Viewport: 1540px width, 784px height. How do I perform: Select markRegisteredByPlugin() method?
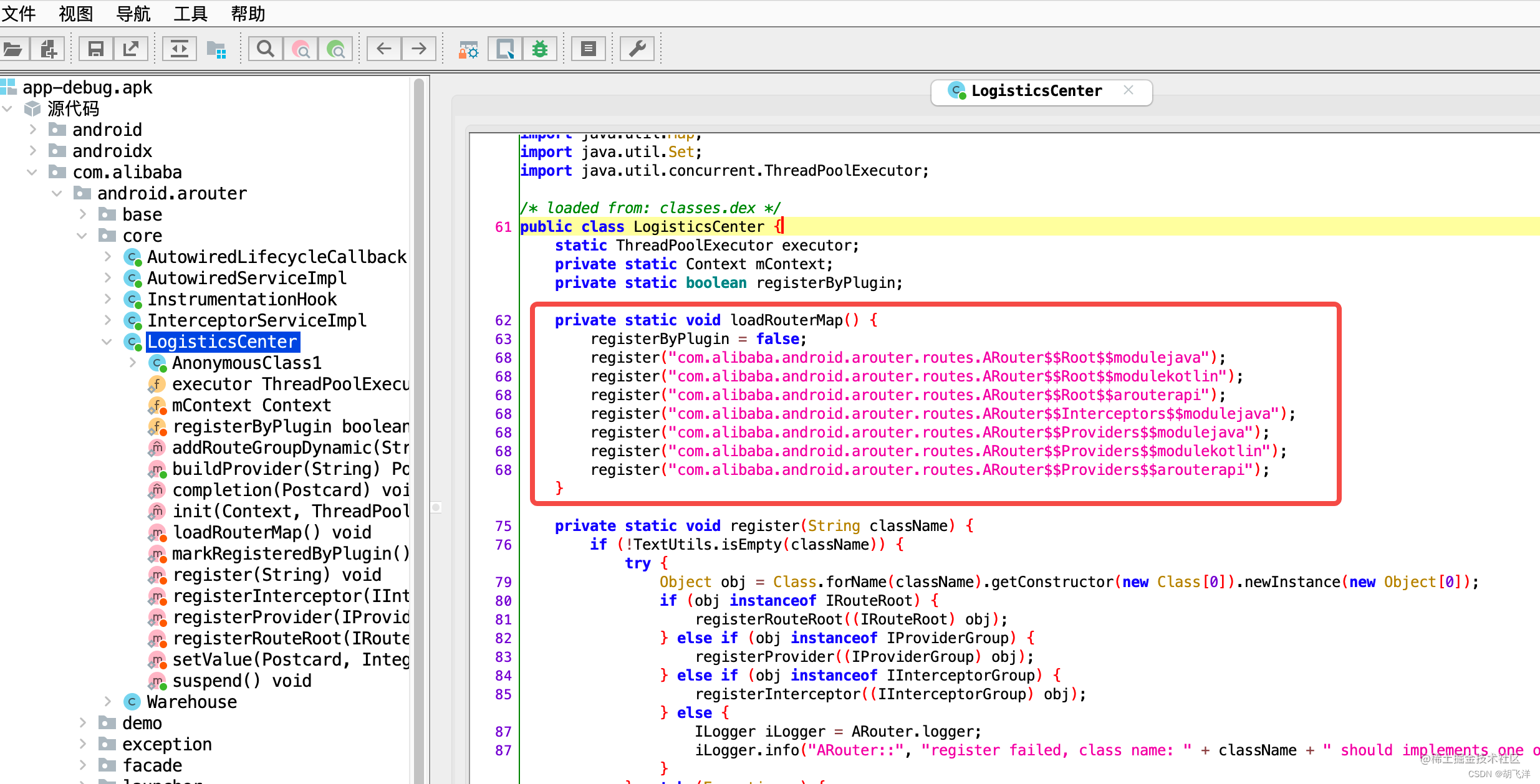click(291, 553)
